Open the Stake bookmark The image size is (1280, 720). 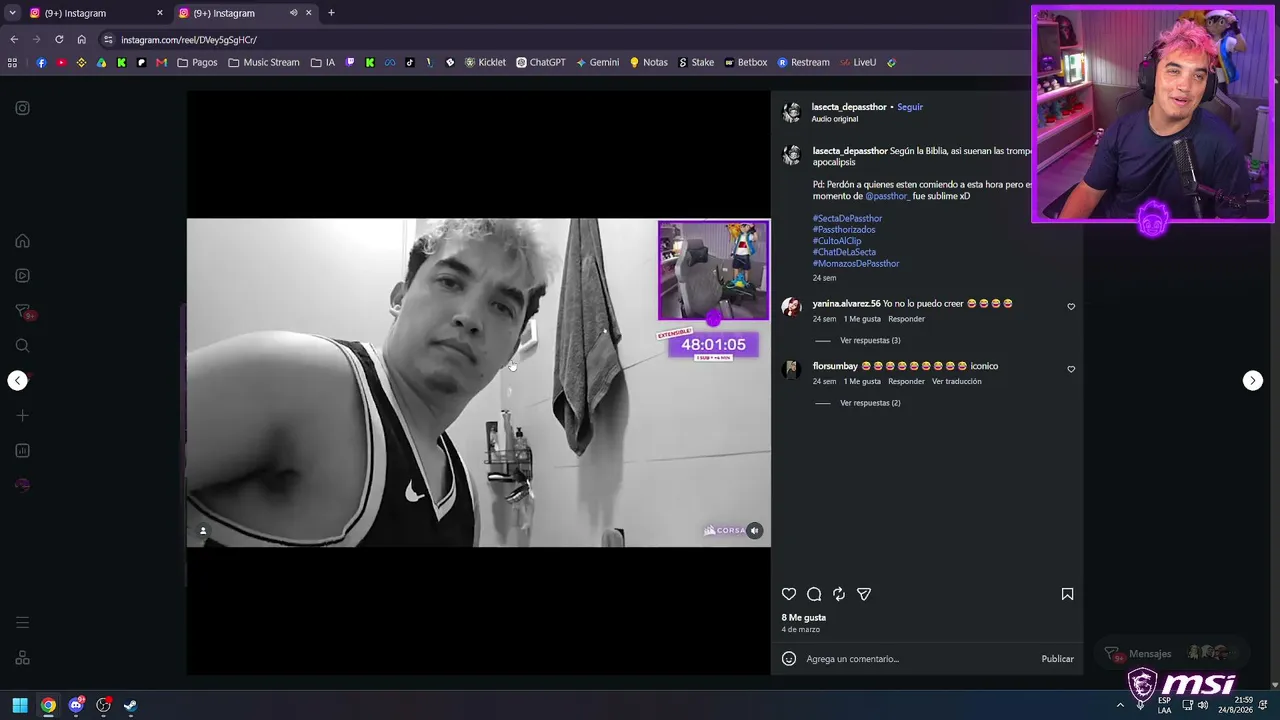(x=696, y=62)
